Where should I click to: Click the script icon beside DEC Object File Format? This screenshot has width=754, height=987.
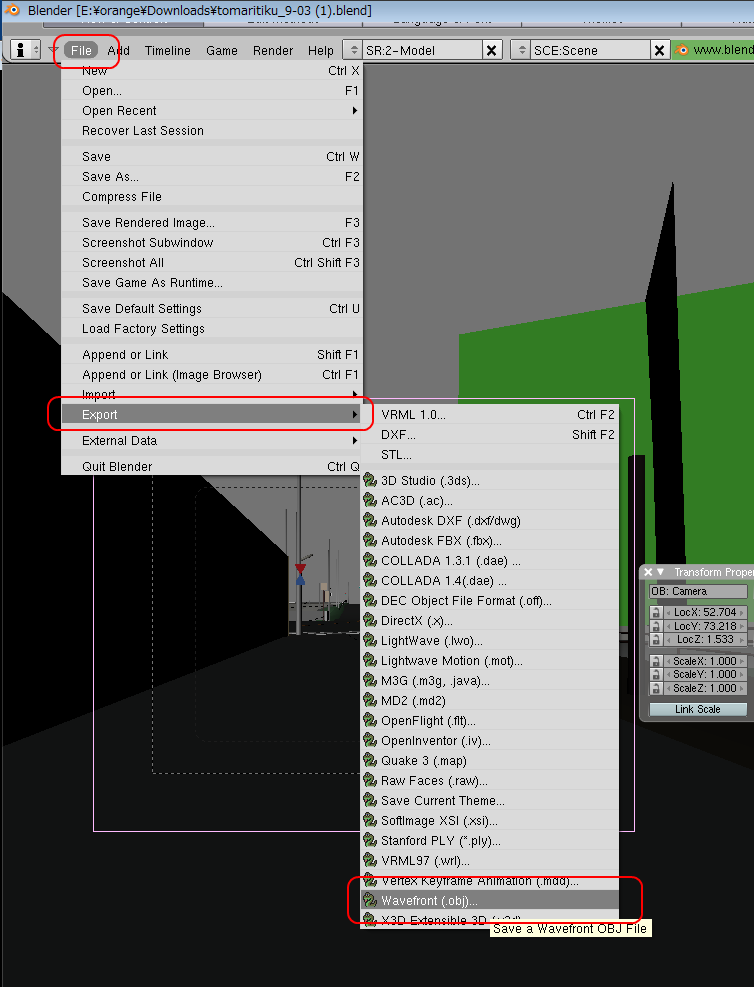coord(370,601)
